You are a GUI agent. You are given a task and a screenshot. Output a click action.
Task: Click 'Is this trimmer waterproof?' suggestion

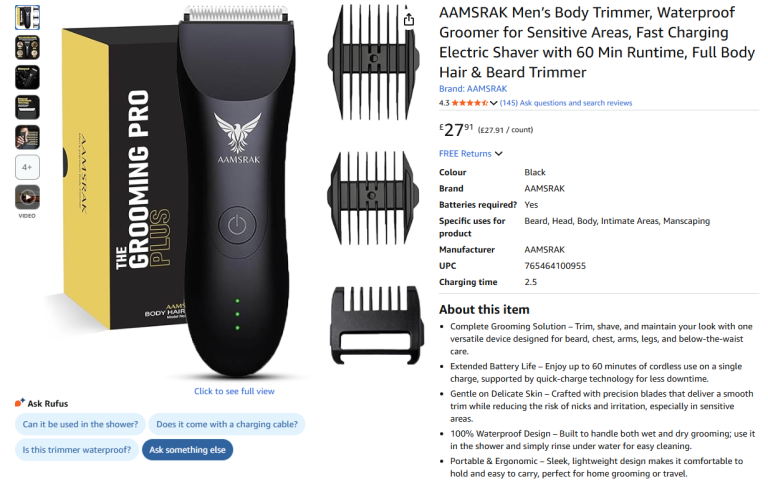click(76, 450)
